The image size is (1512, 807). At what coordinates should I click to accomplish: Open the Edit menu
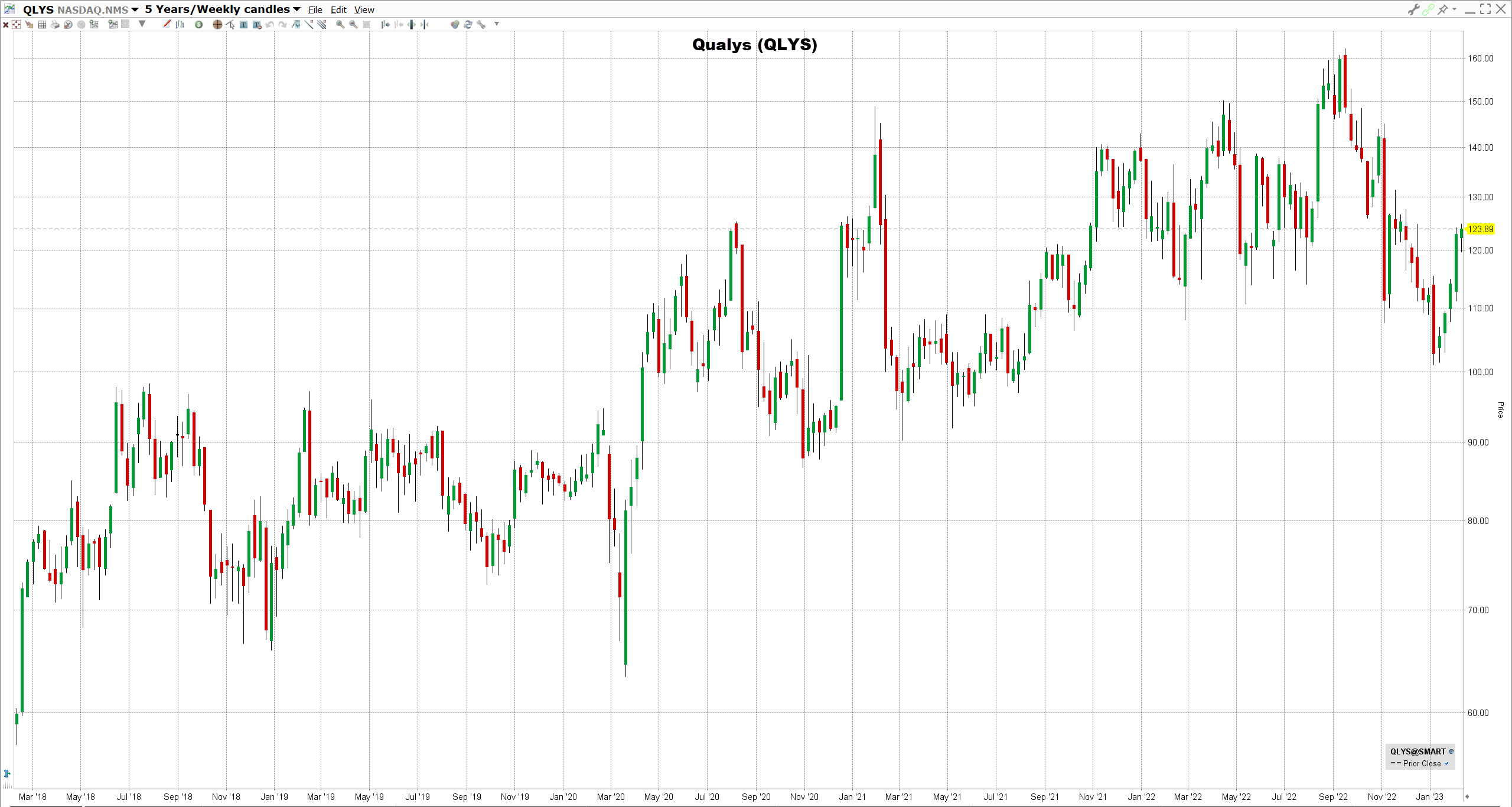point(338,9)
